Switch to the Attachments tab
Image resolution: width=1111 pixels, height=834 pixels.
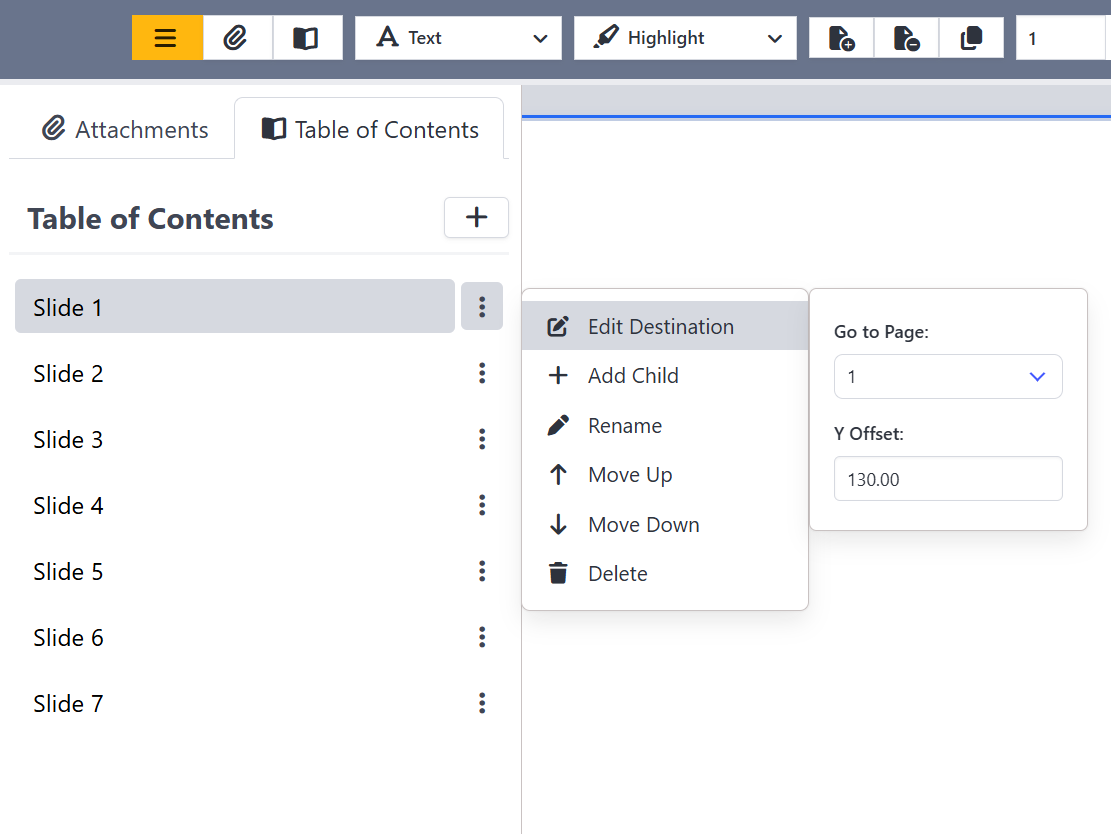pos(122,129)
